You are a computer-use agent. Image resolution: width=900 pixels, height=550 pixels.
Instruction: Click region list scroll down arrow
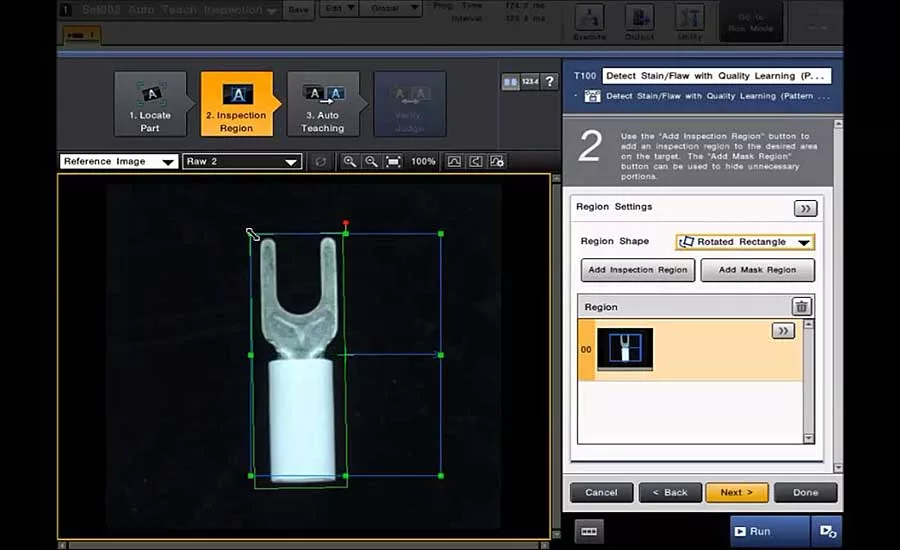pyautogui.click(x=808, y=439)
